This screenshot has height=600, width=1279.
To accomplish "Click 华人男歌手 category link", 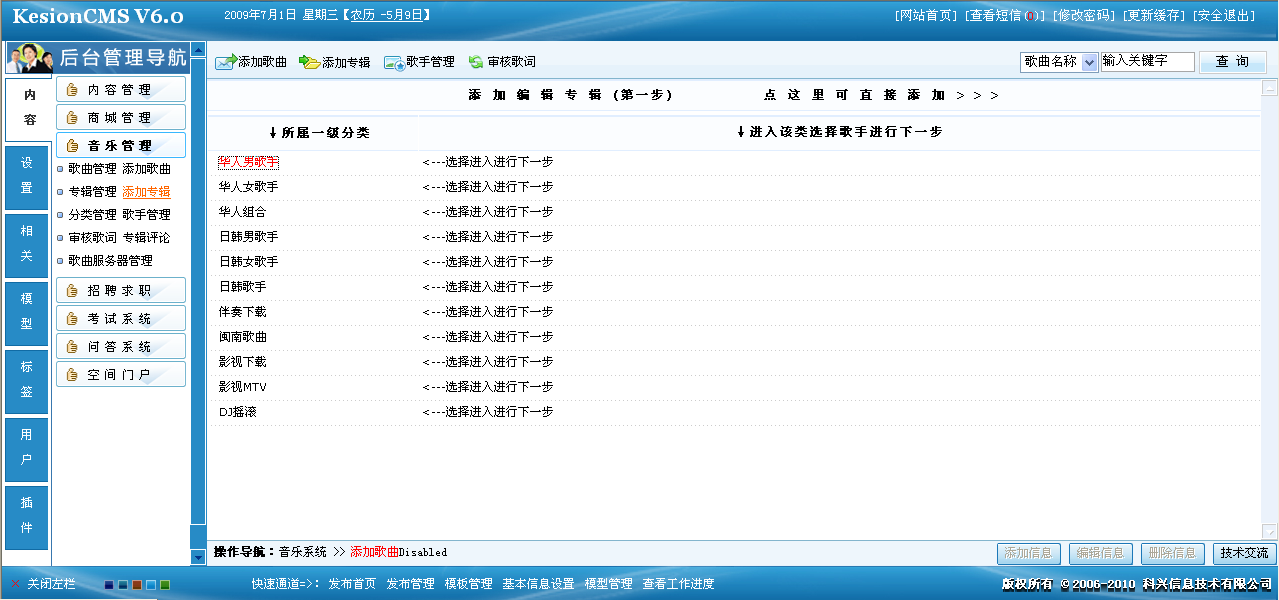I will pyautogui.click(x=248, y=161).
